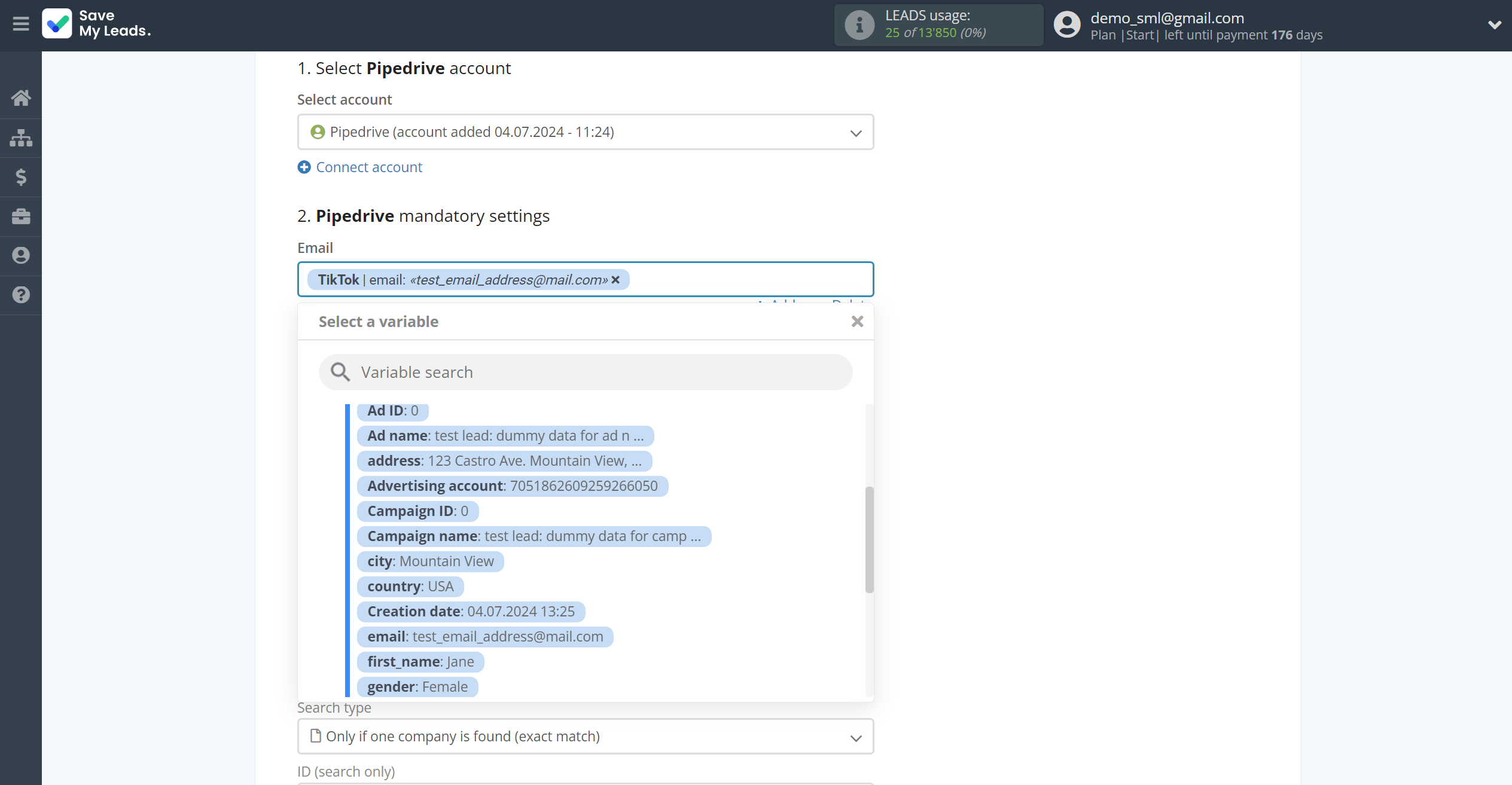
Task: Click the search magnifier icon
Action: click(x=340, y=372)
